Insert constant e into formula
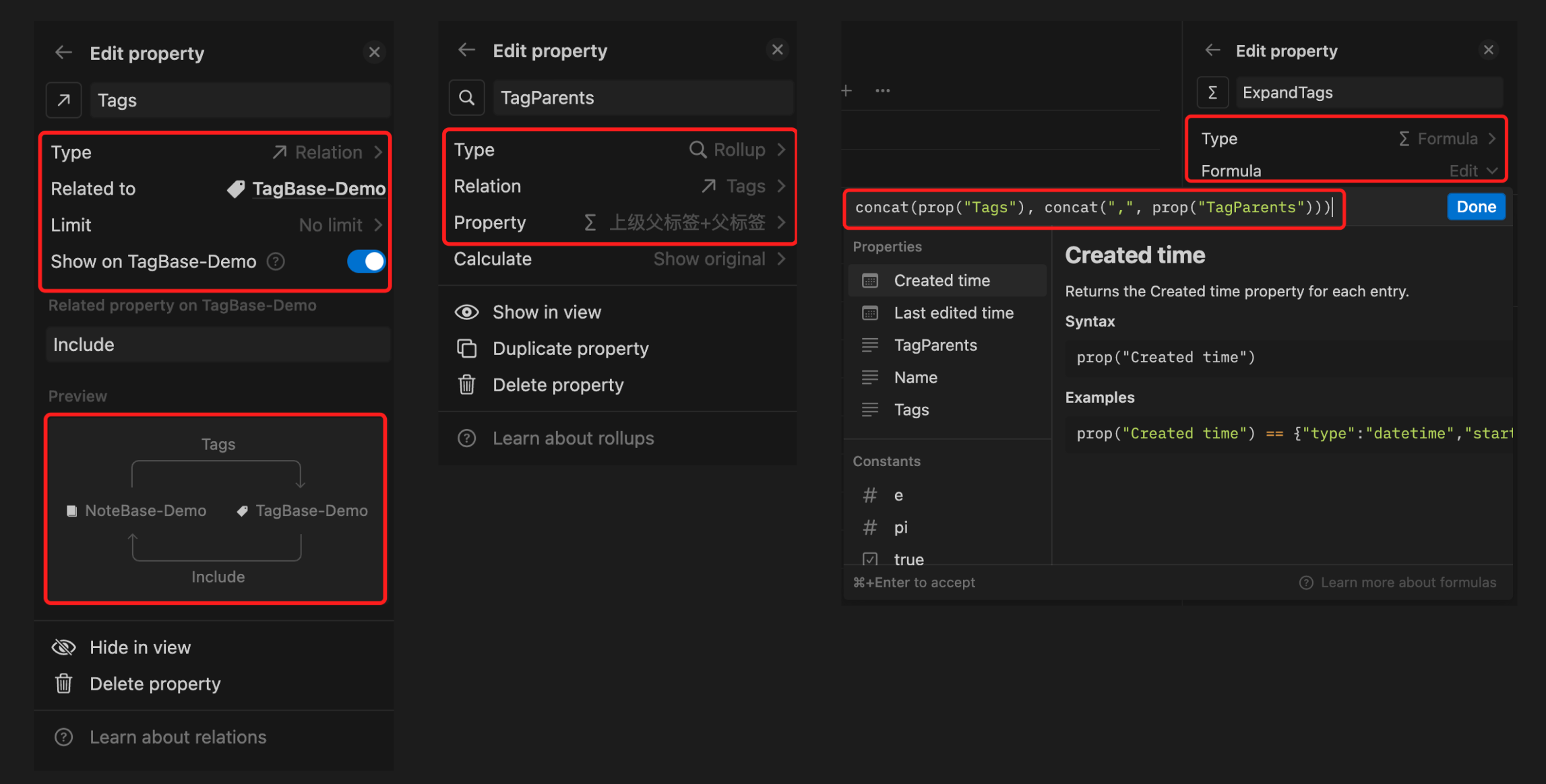 click(947, 496)
